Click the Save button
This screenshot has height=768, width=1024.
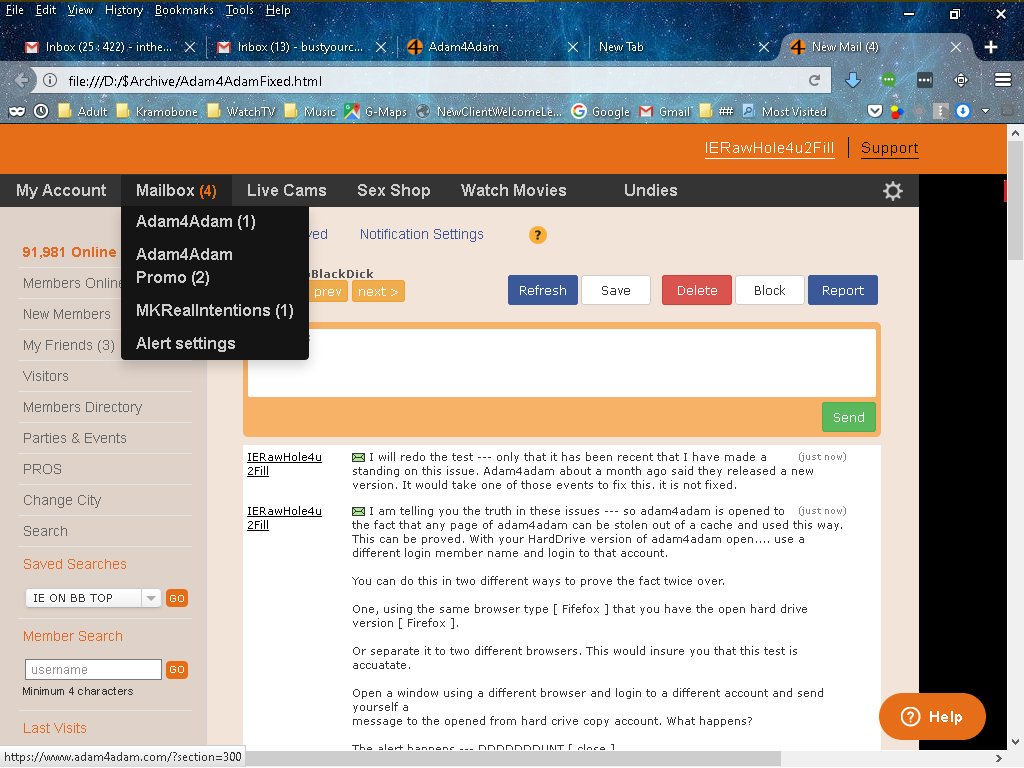tap(616, 291)
